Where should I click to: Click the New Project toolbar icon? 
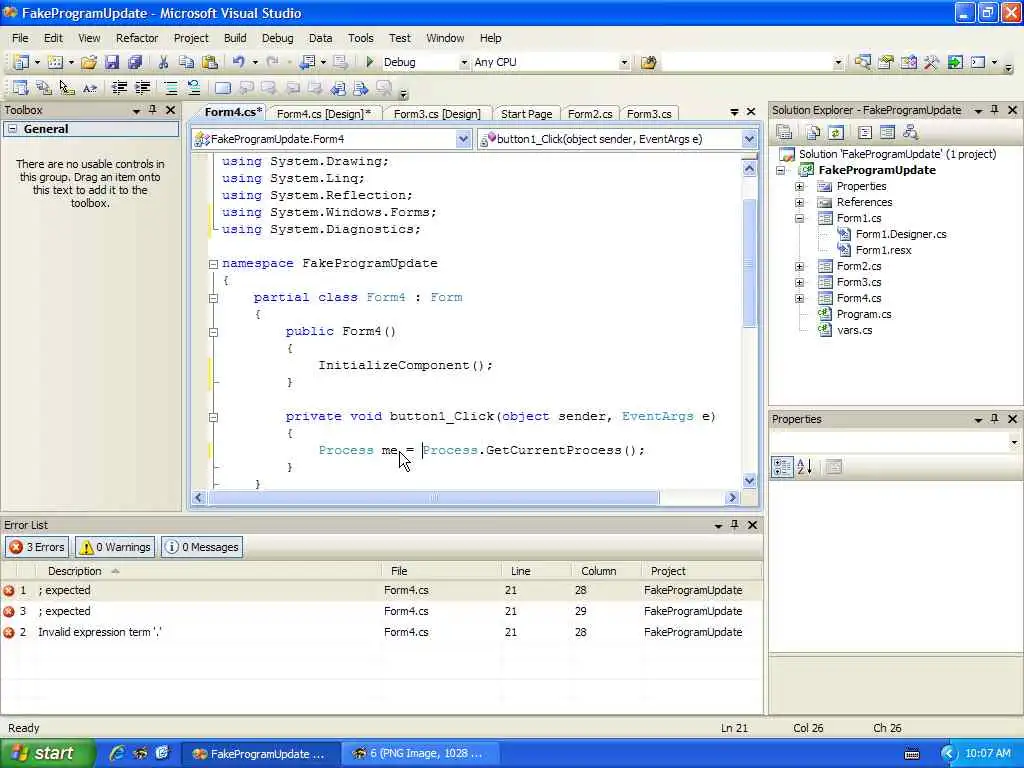click(21, 62)
